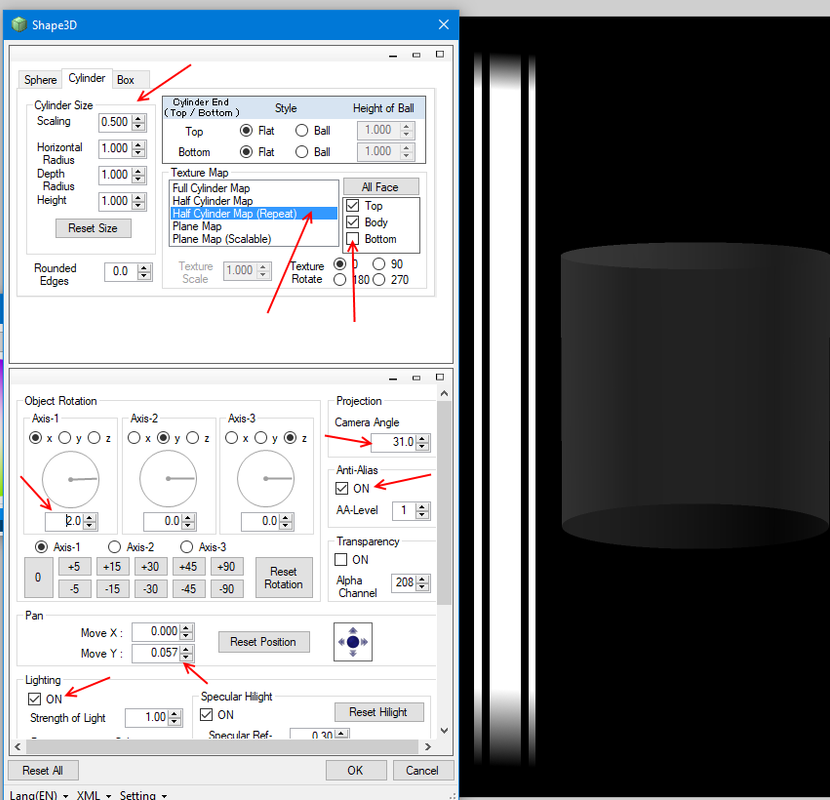
Task: Restore the upper shape settings panel
Action: tap(416, 55)
